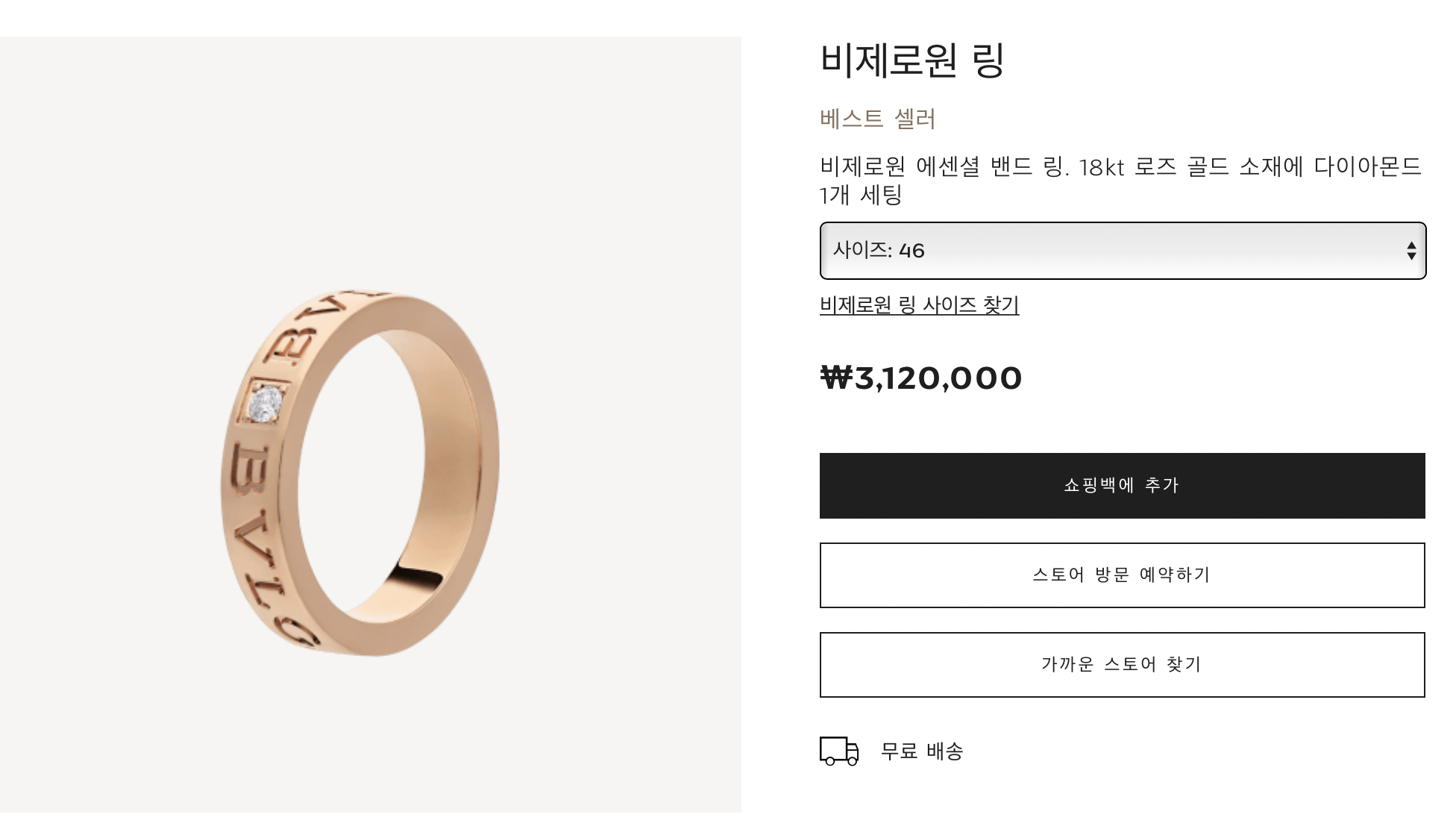The width and height of the screenshot is (1456, 838).
Task: Click the ₩3,120,000 price
Action: pos(921,378)
